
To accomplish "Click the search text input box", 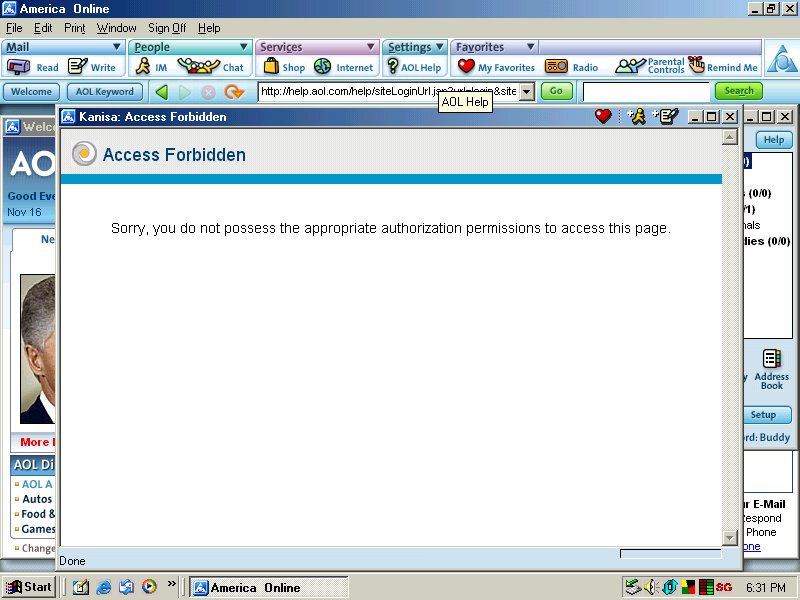I will [x=646, y=92].
